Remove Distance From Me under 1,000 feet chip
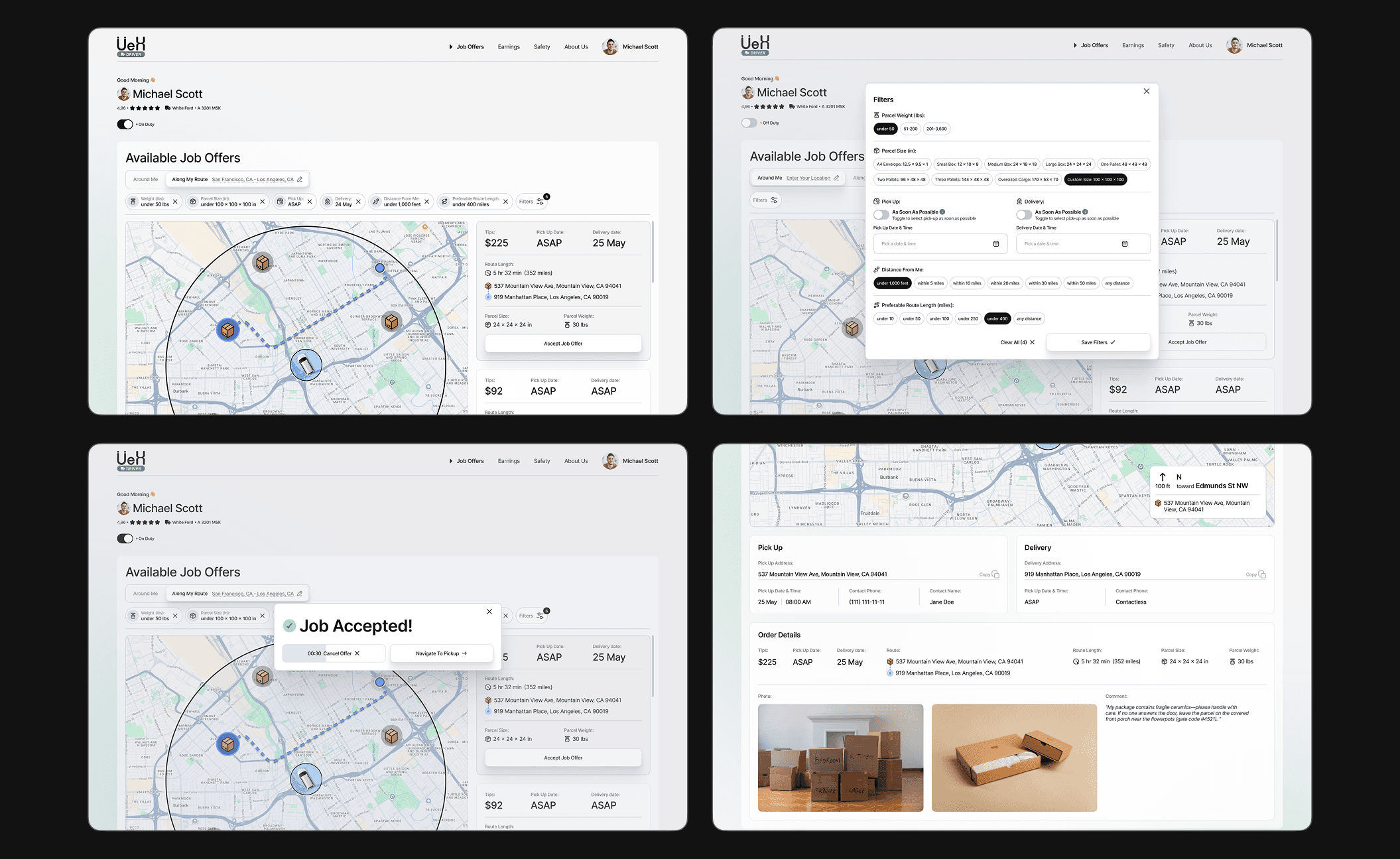Screen dimensions: 1400x859 coord(426,202)
